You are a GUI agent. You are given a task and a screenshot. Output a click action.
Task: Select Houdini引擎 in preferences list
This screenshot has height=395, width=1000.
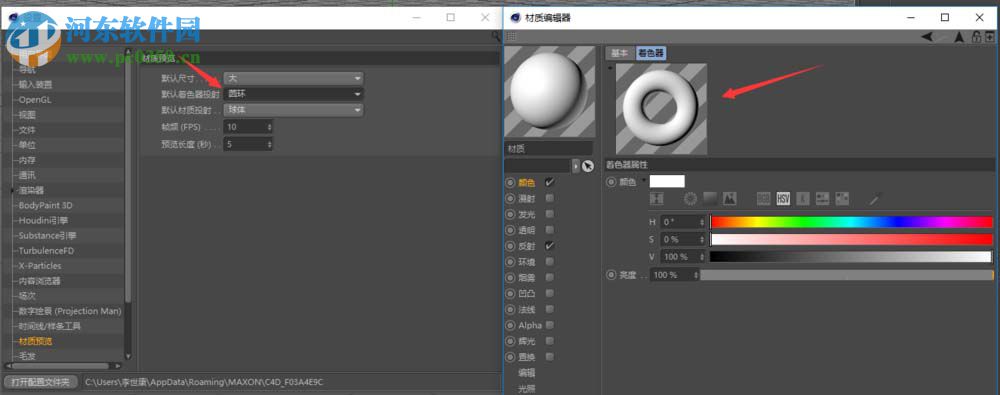(43, 220)
